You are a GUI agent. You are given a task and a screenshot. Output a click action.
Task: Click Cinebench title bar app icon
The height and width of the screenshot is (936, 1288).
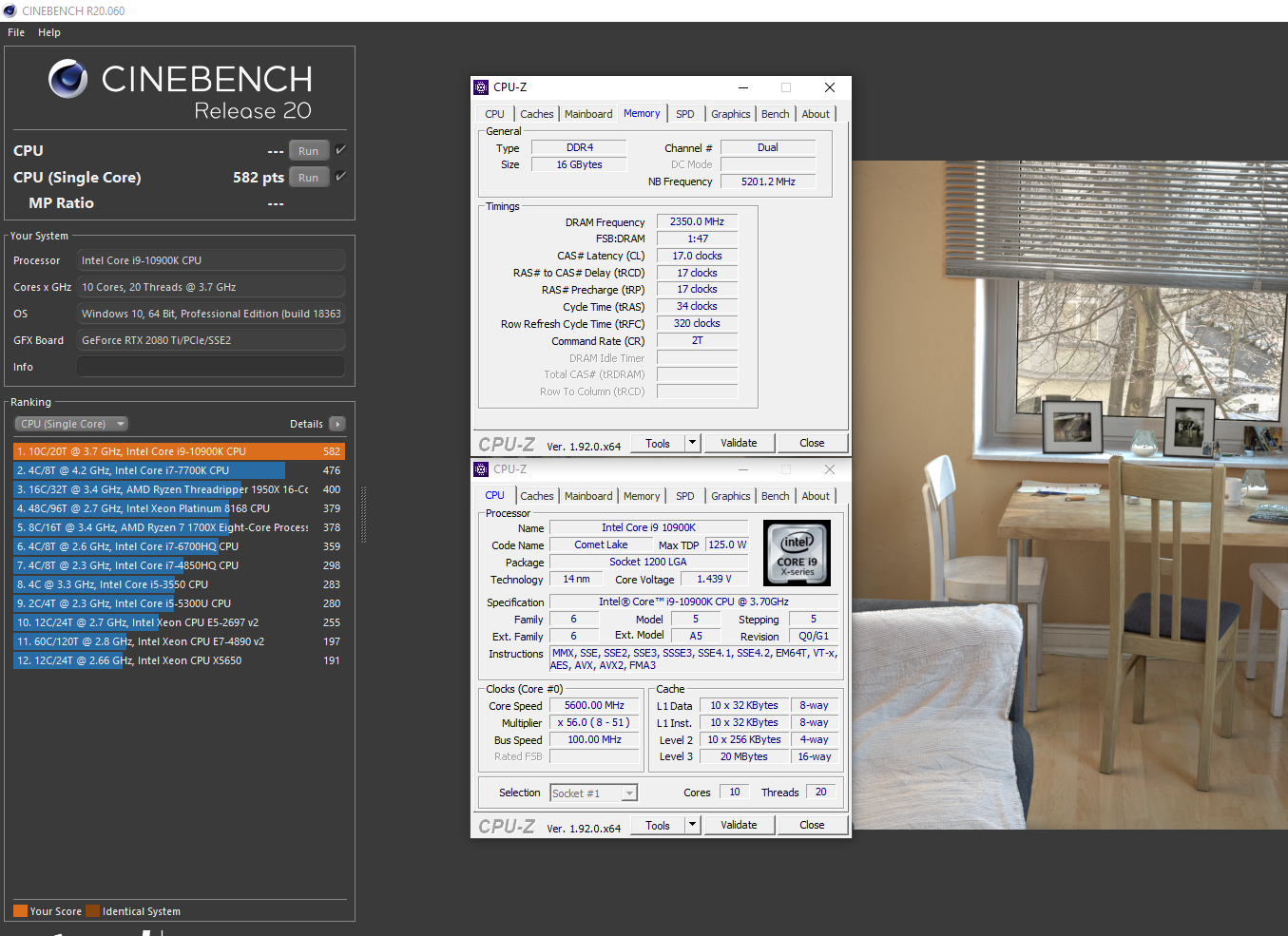(10, 10)
